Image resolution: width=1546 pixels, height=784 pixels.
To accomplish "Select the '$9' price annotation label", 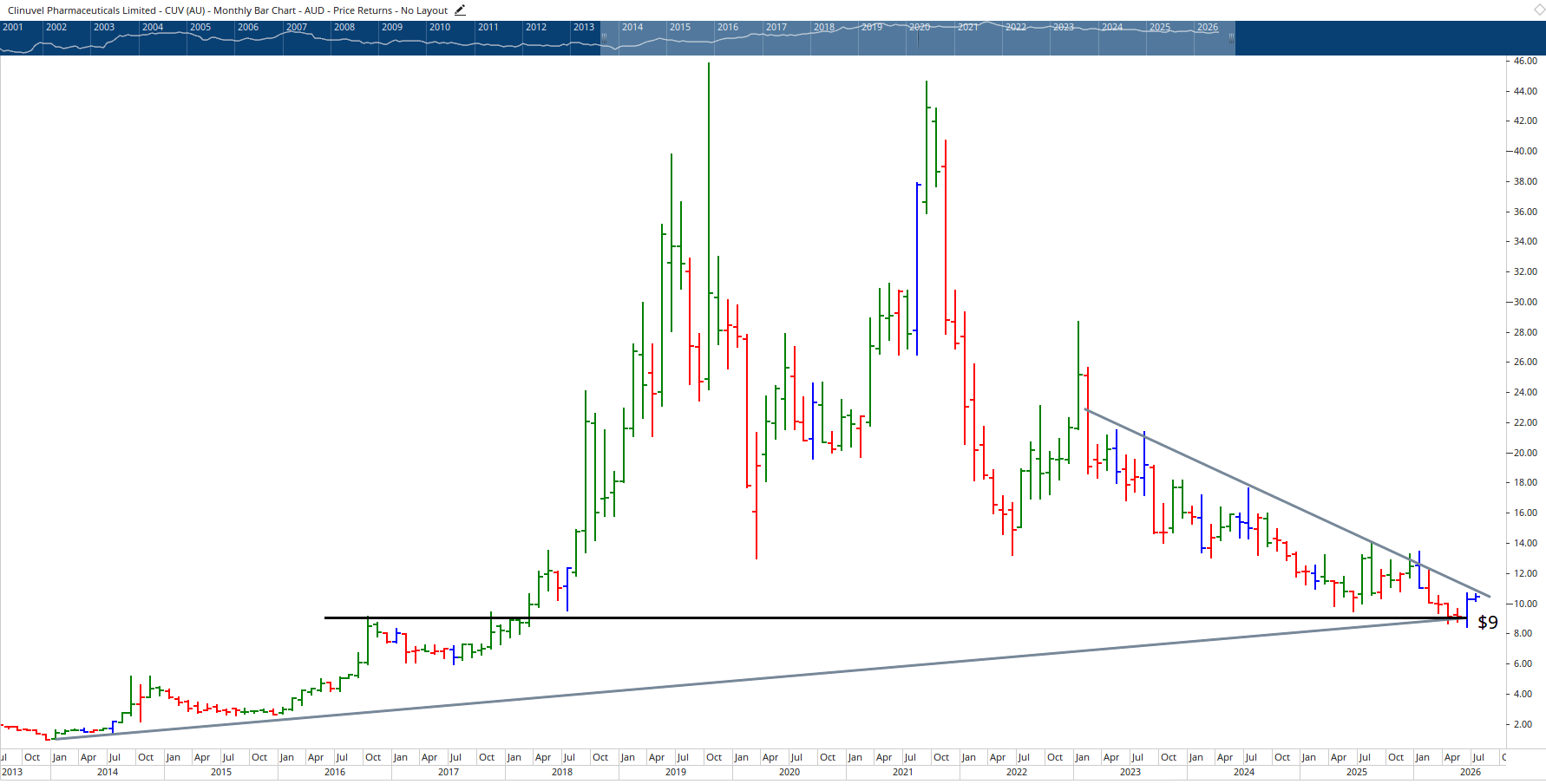I will [1488, 622].
